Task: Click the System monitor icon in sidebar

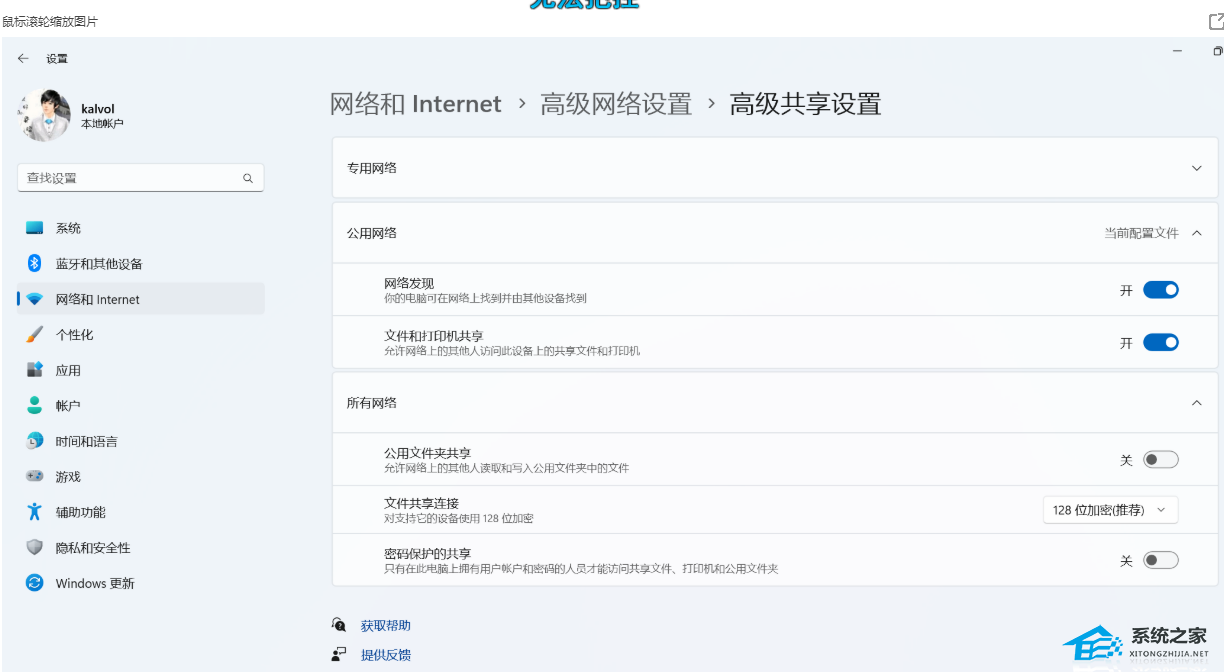Action: 35,228
